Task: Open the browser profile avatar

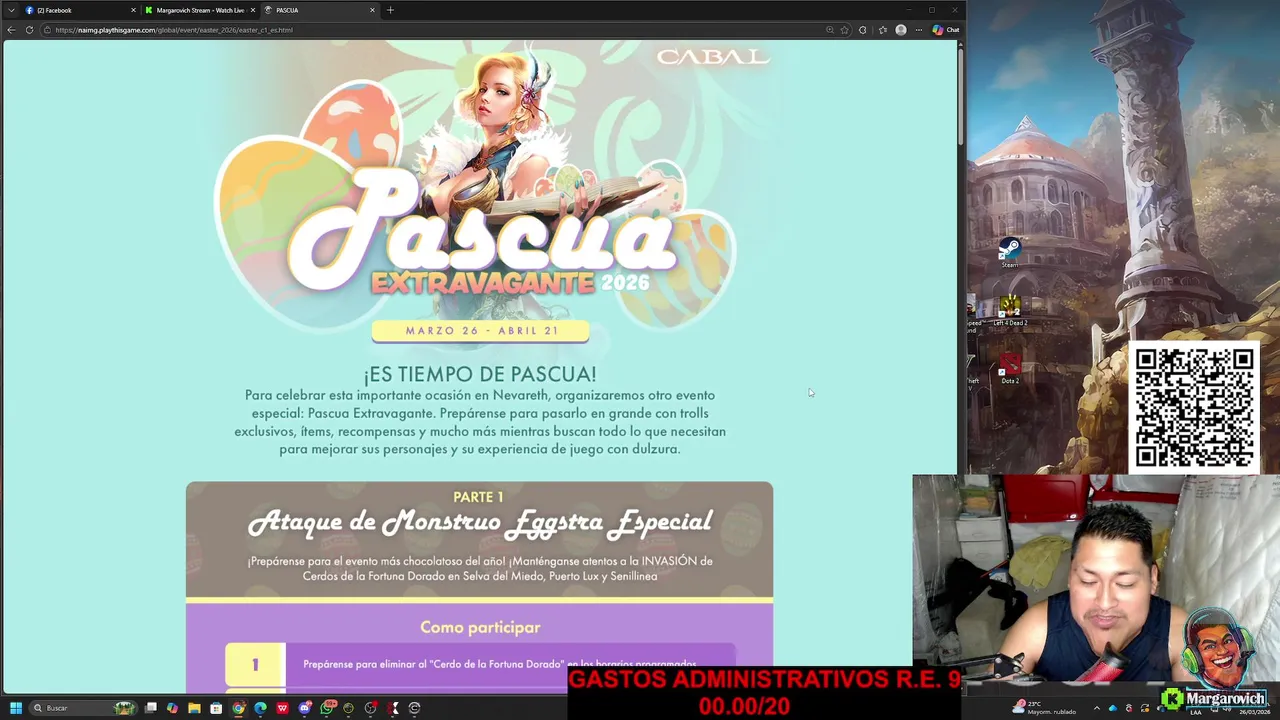Action: point(901,30)
